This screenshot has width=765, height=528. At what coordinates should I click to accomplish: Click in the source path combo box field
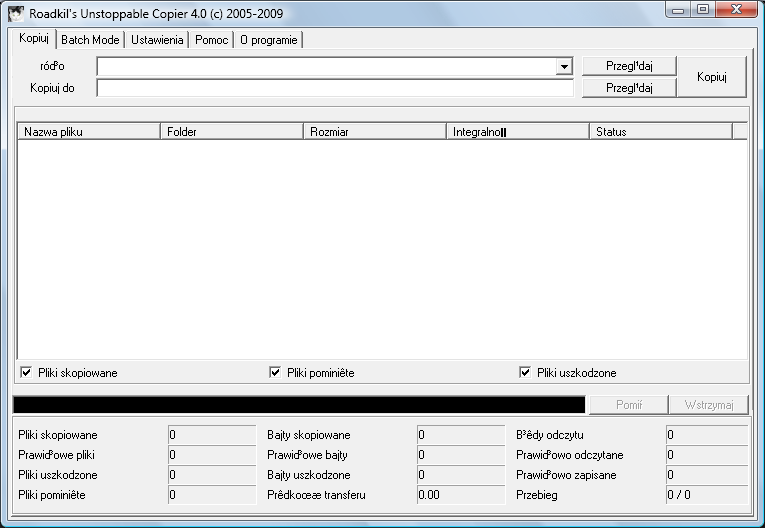(x=326, y=66)
